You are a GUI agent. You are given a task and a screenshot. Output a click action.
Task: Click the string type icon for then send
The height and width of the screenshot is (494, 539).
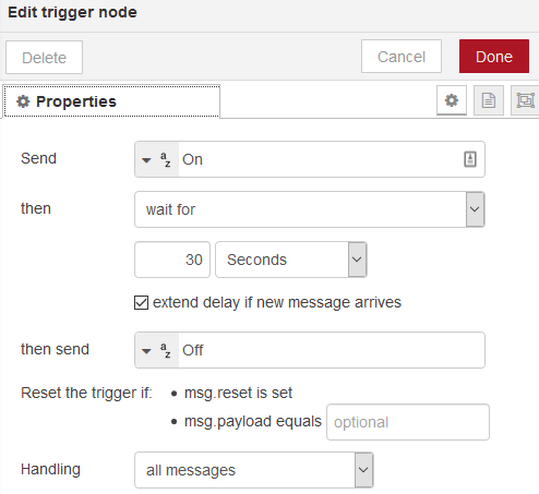pos(165,350)
